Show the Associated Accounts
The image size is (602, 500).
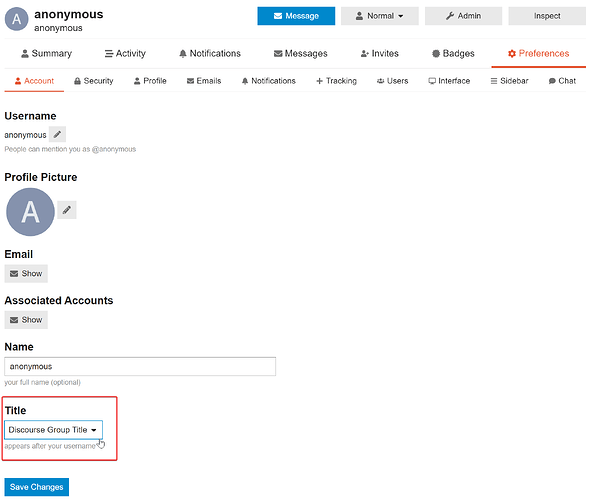coord(26,320)
